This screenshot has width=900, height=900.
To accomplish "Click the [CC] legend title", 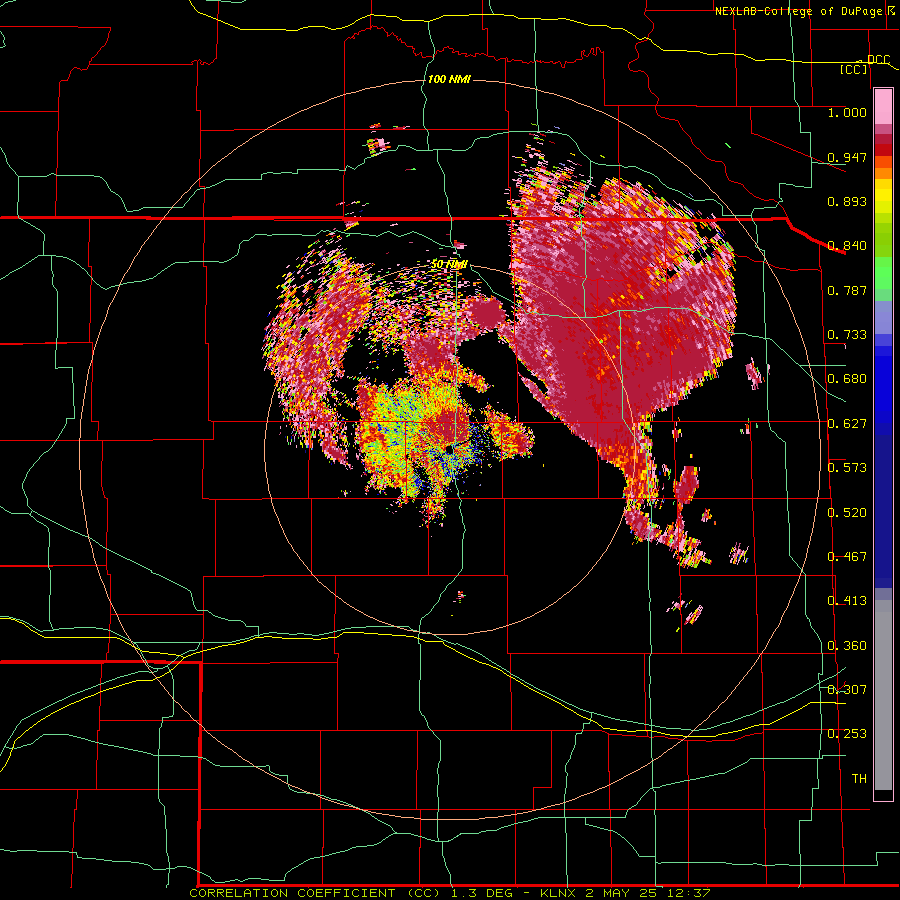I will (x=854, y=69).
